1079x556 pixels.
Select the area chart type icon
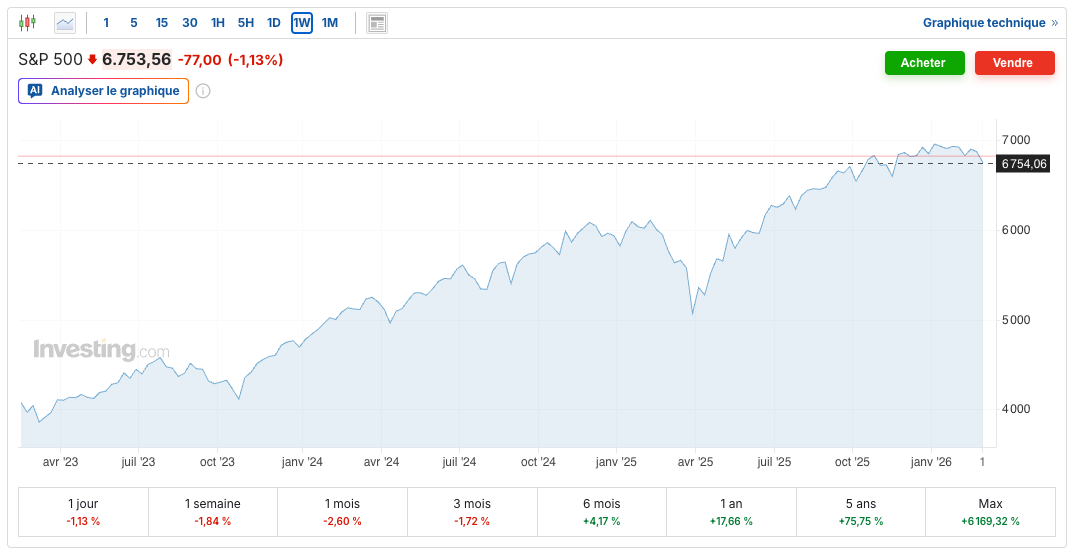point(65,23)
